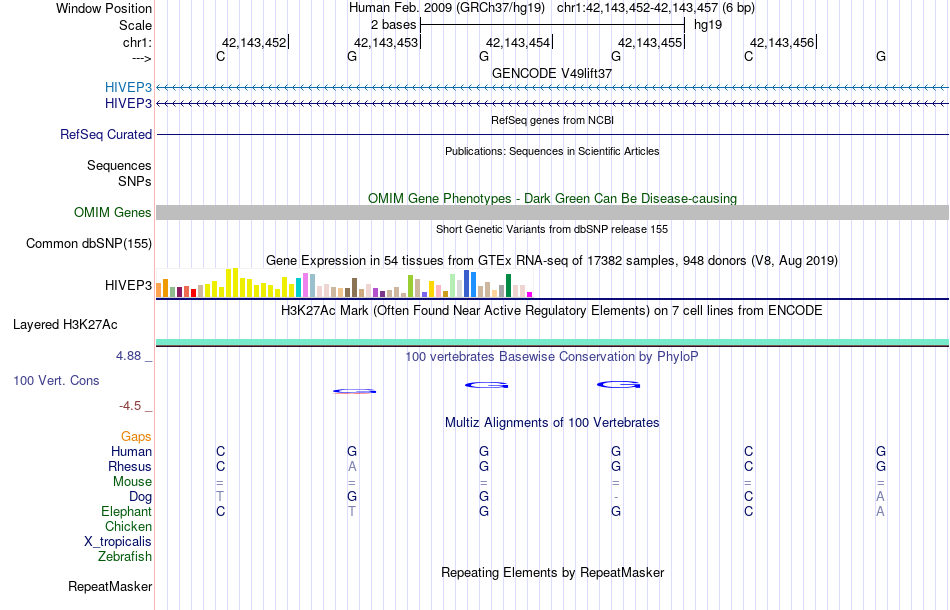Click the SNPs track label
The height and width of the screenshot is (610, 950).
click(x=135, y=181)
